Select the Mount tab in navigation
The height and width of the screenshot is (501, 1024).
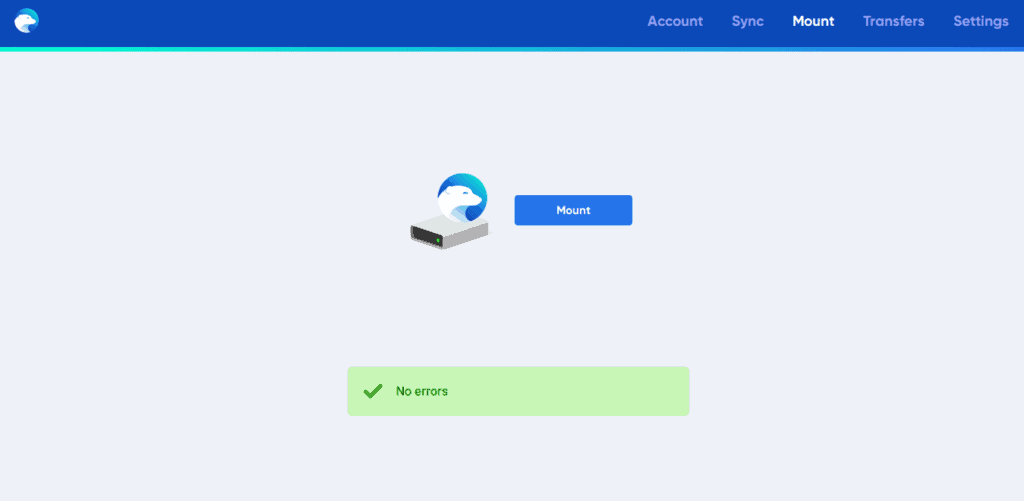(x=813, y=21)
